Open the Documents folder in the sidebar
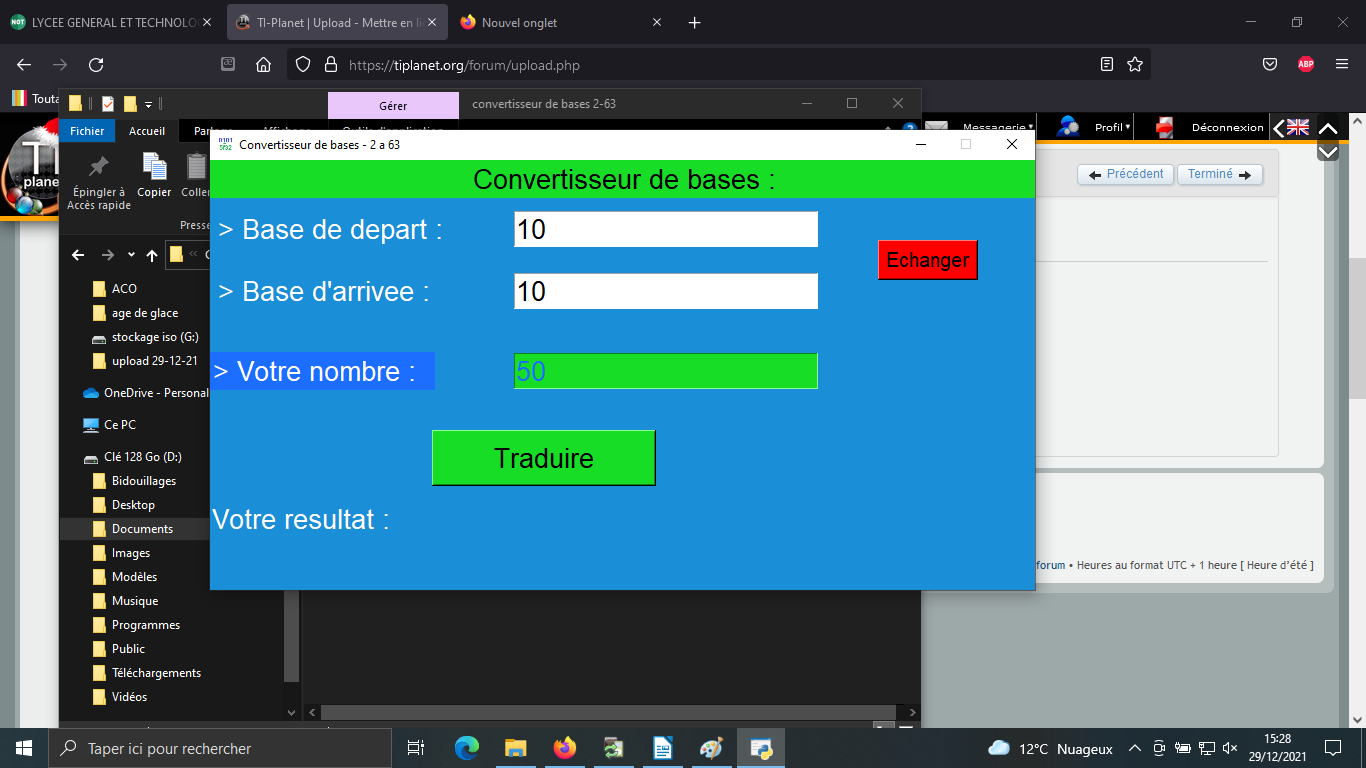Screen dimensions: 1366x768 142,529
